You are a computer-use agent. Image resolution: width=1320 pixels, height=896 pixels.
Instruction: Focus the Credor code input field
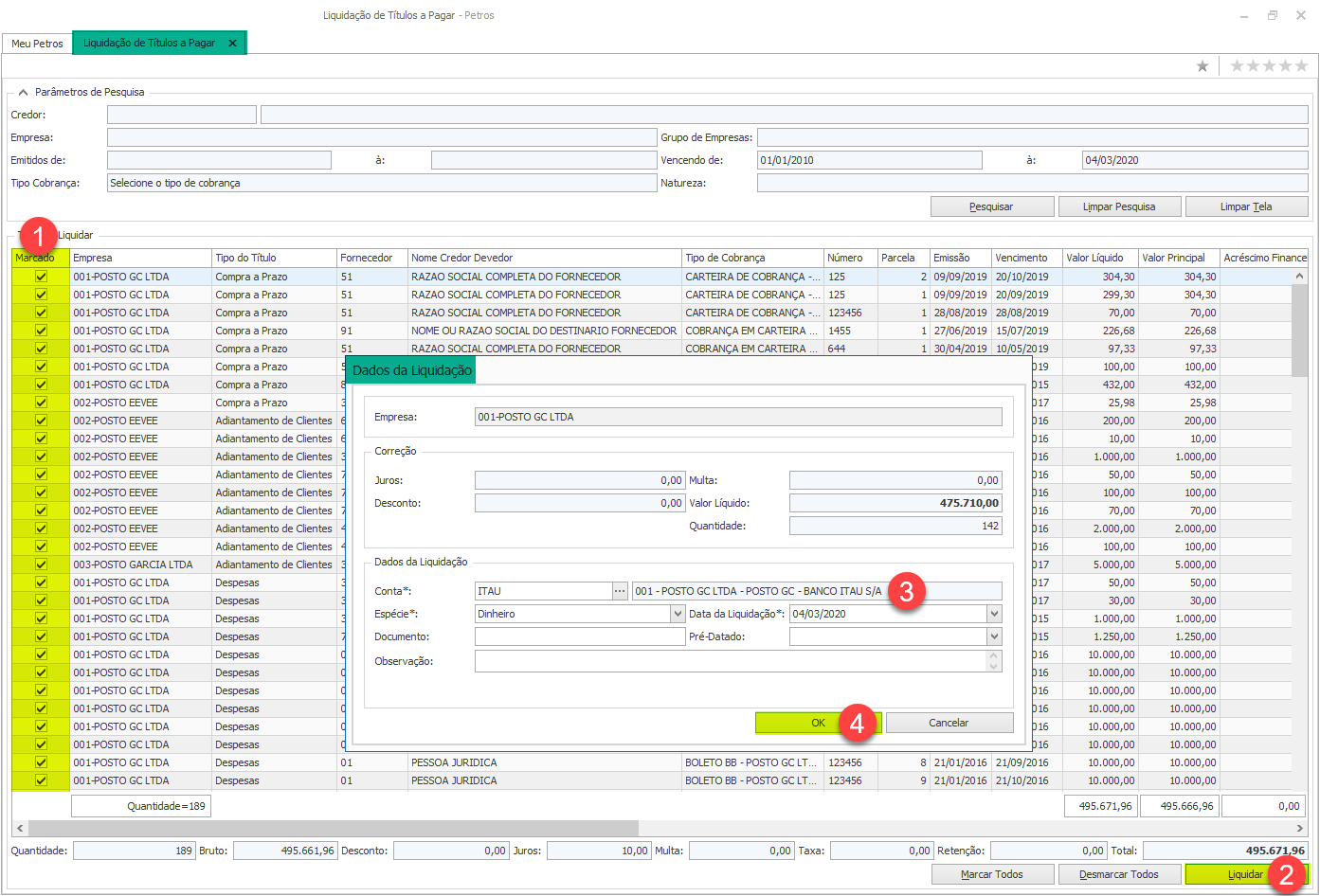point(182,115)
